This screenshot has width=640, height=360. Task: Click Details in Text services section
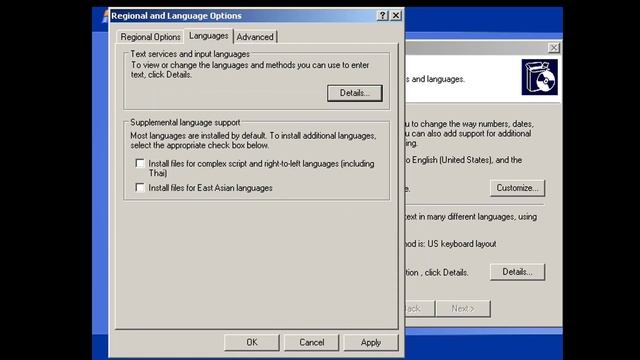tap(355, 93)
